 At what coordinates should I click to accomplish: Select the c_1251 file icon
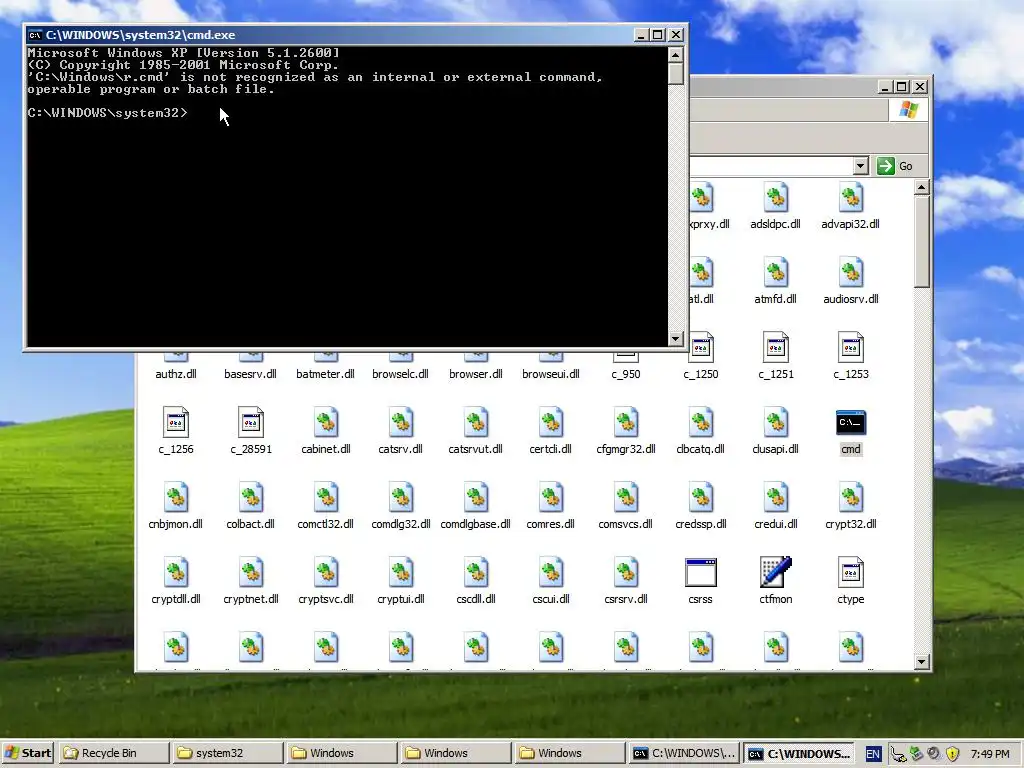pyautogui.click(x=775, y=347)
